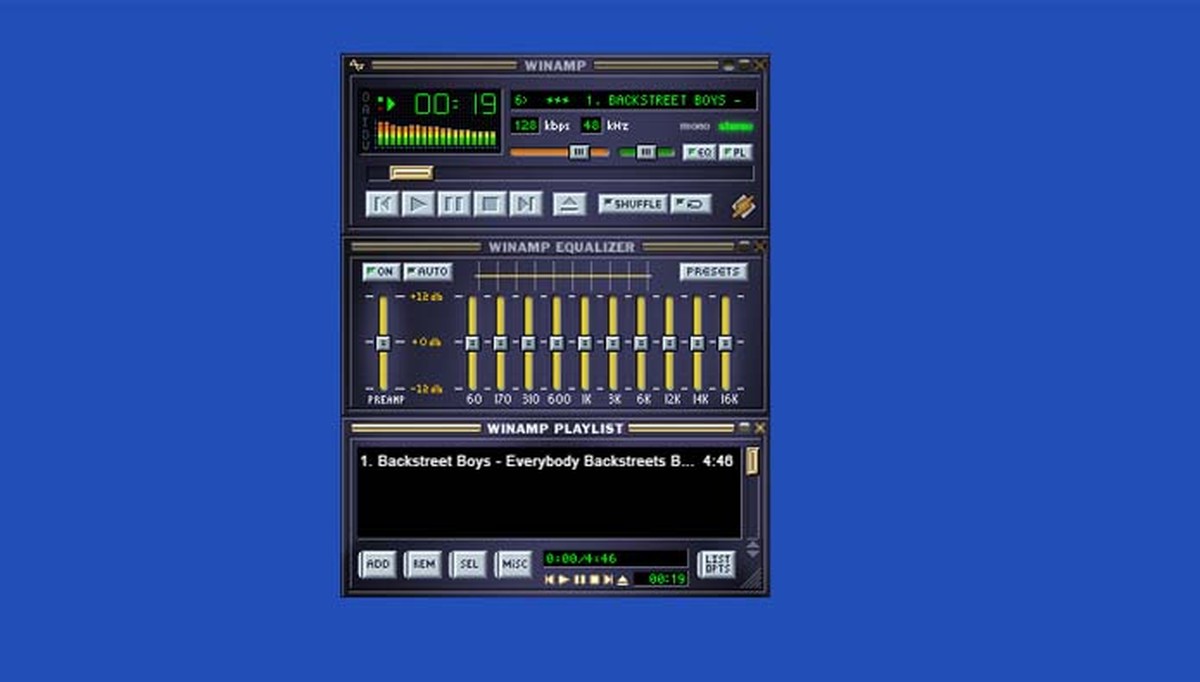Open the LIST OPTS menu
The width and height of the screenshot is (1200, 682).
point(718,562)
